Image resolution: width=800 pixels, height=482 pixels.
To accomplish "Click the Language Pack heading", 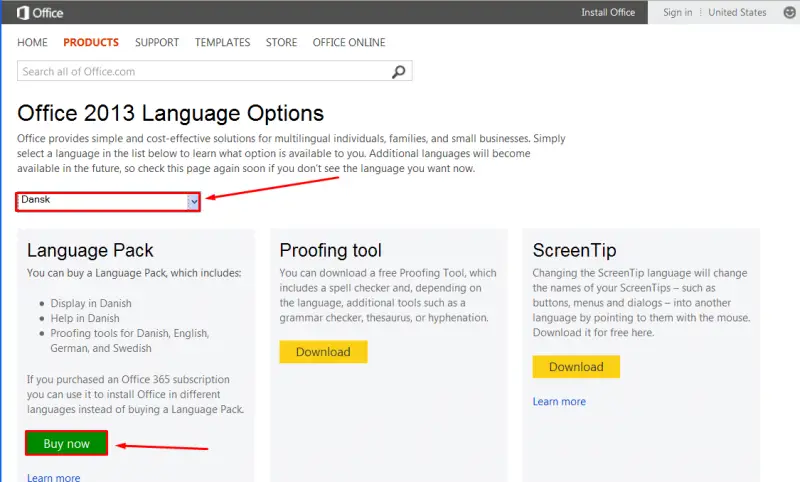I will [x=90, y=250].
